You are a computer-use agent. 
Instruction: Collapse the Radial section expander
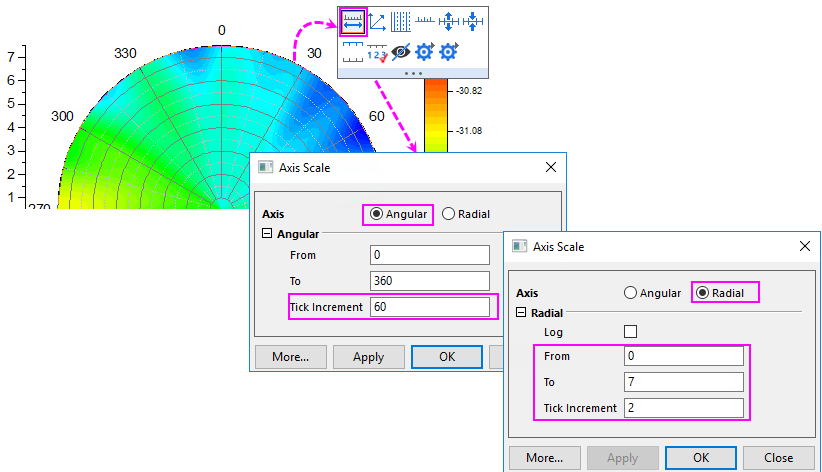click(521, 312)
